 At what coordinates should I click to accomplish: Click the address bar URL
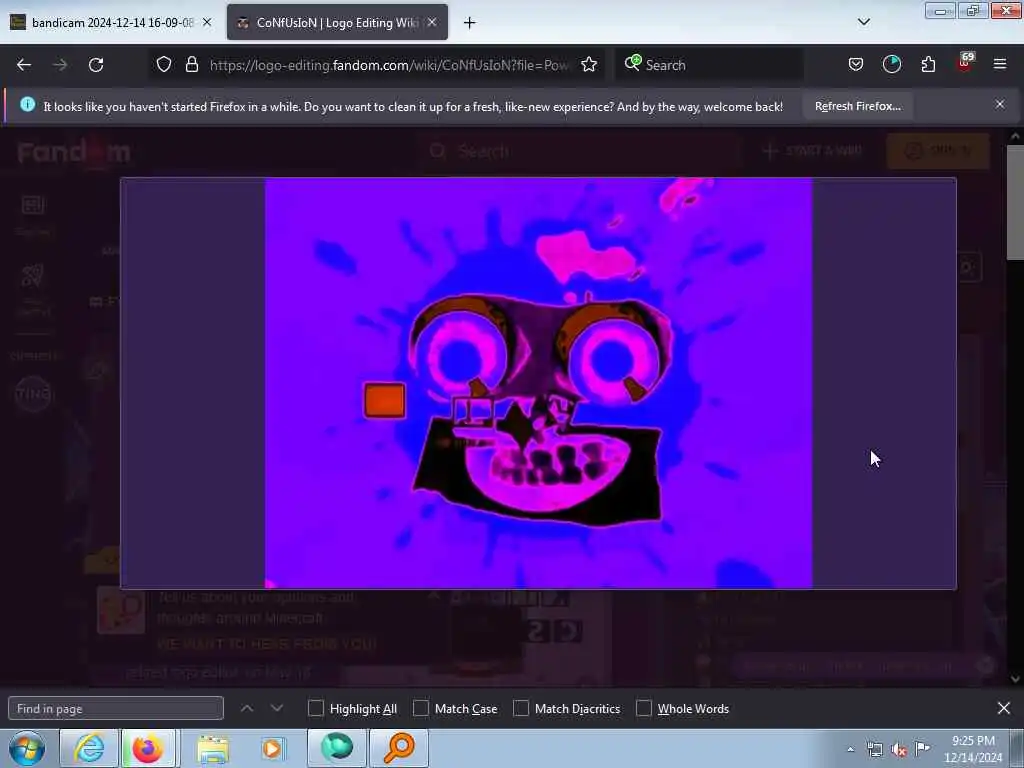389,65
